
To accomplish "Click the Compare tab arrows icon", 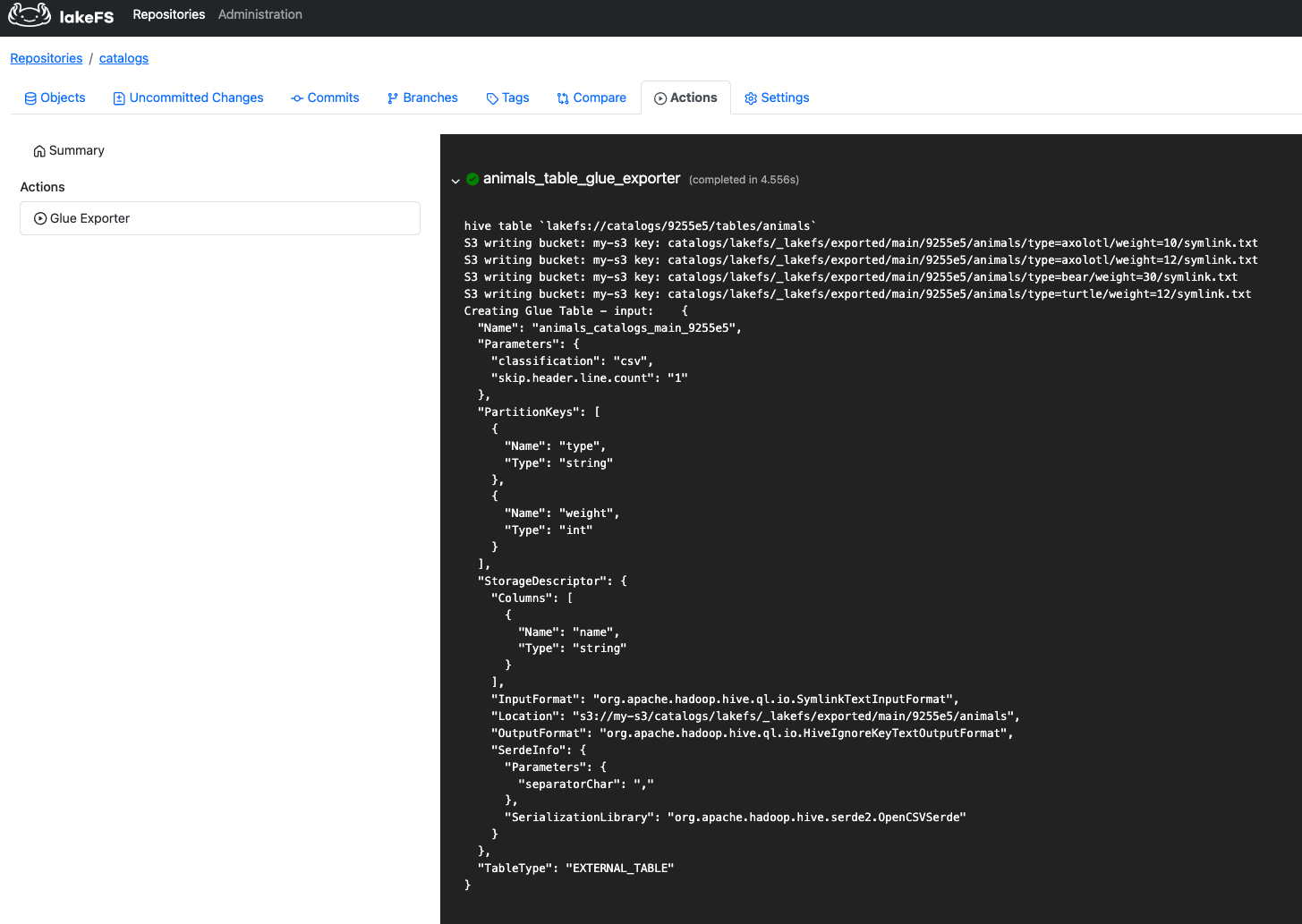I will point(565,97).
